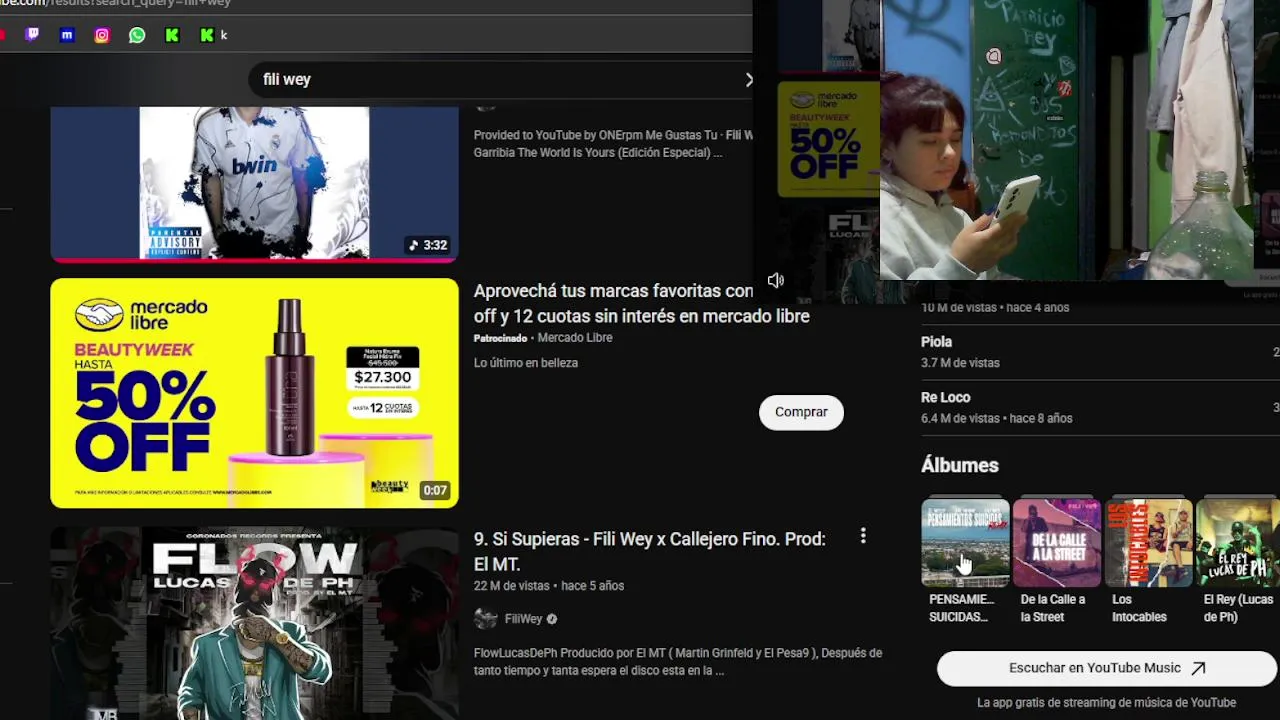This screenshot has height=720, width=1280.
Task: Open the 'Aprovechá tus marcas favoritas' ad title
Action: pyautogui.click(x=641, y=303)
